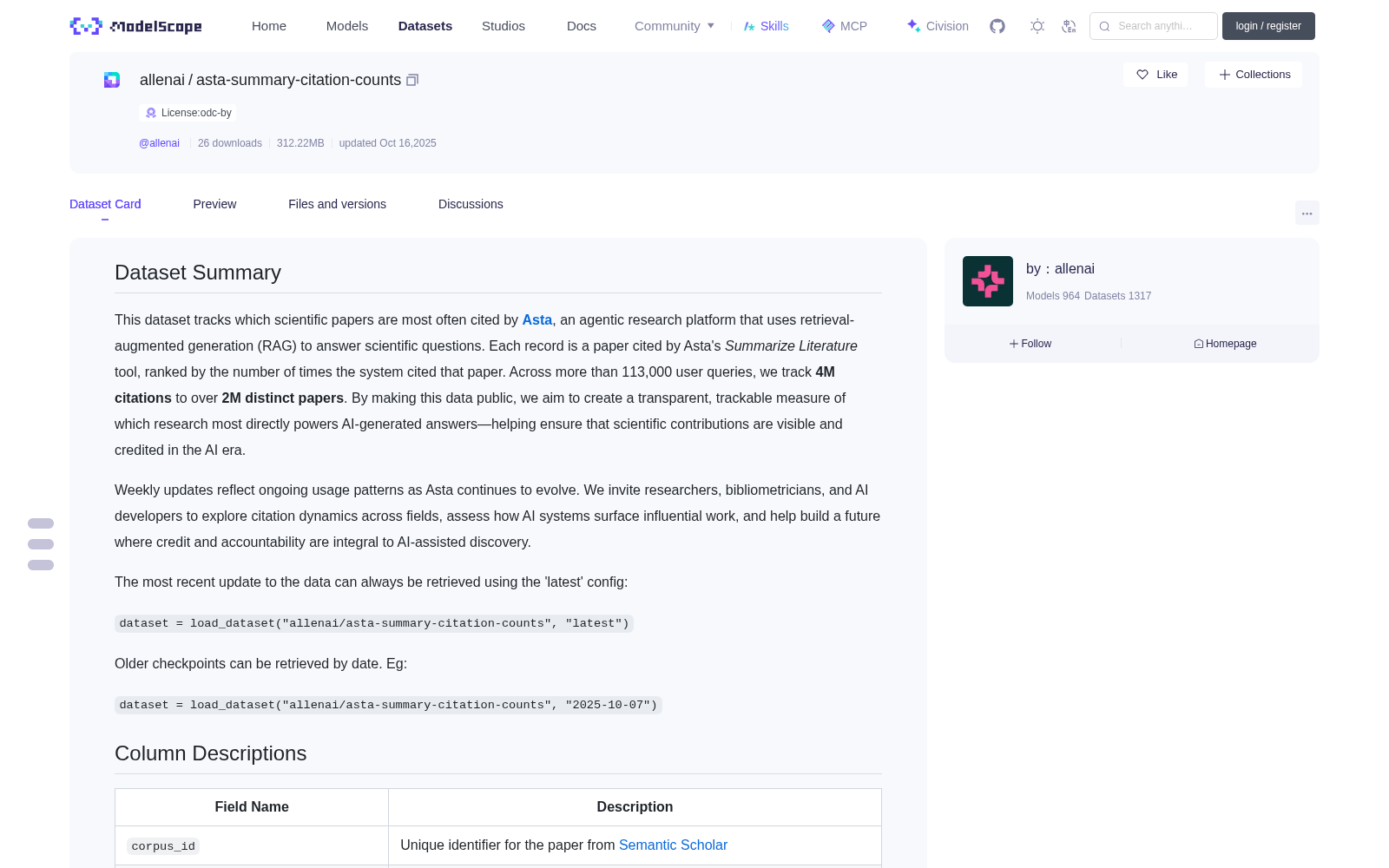Click the load_dataset "latest" code snippet
This screenshot has width=1389, height=868.
[374, 623]
